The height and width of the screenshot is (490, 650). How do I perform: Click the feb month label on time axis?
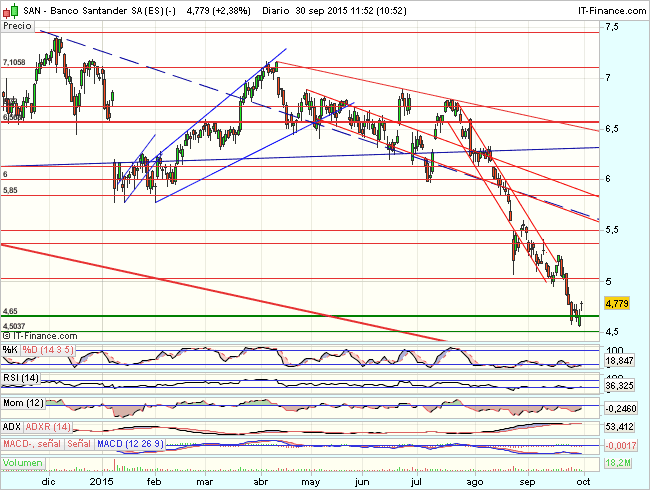pyautogui.click(x=154, y=482)
